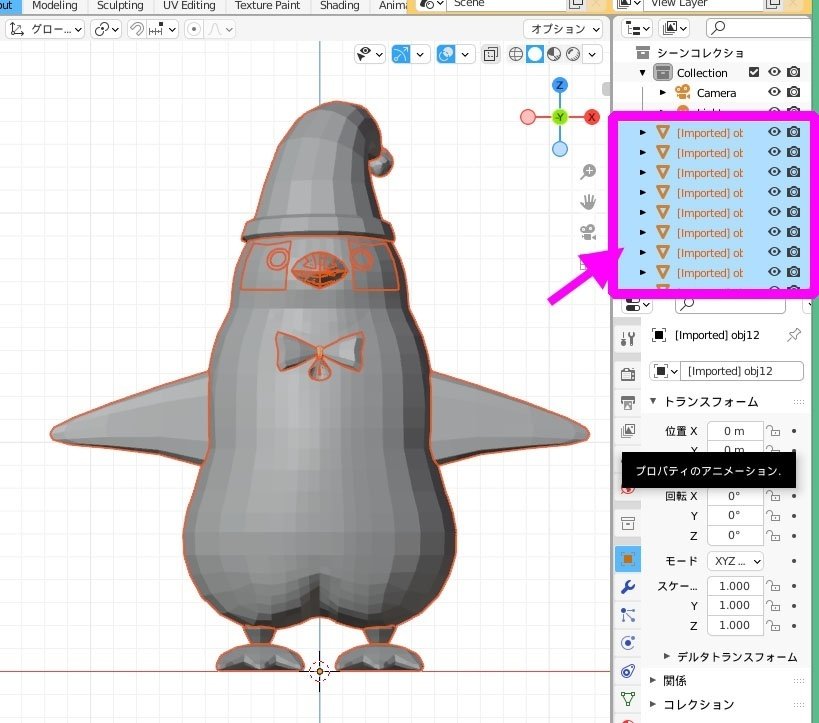Select the シーンコレクション row
This screenshot has height=723, width=819.
(711, 53)
